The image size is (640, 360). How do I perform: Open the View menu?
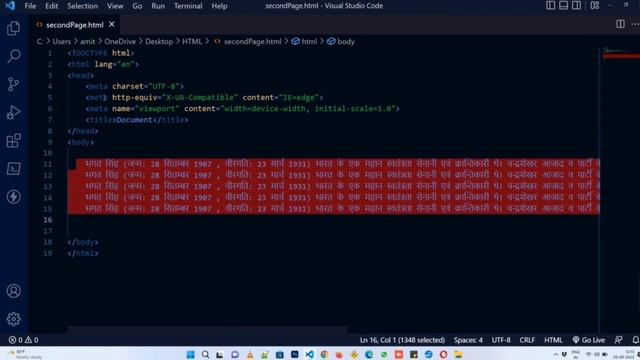(x=115, y=6)
